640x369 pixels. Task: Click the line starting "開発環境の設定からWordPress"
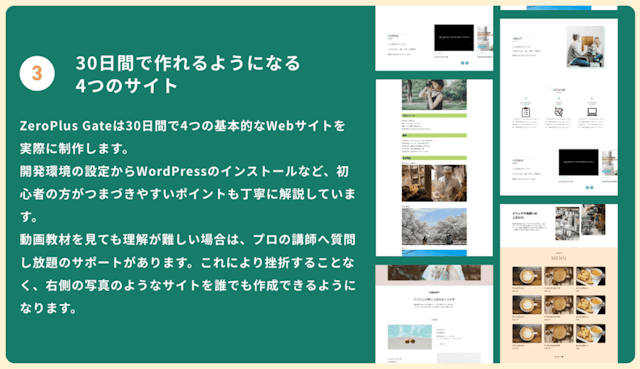184,171
